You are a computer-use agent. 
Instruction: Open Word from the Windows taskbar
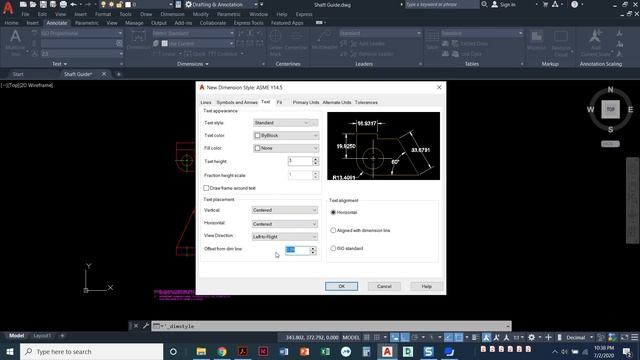tap(284, 351)
